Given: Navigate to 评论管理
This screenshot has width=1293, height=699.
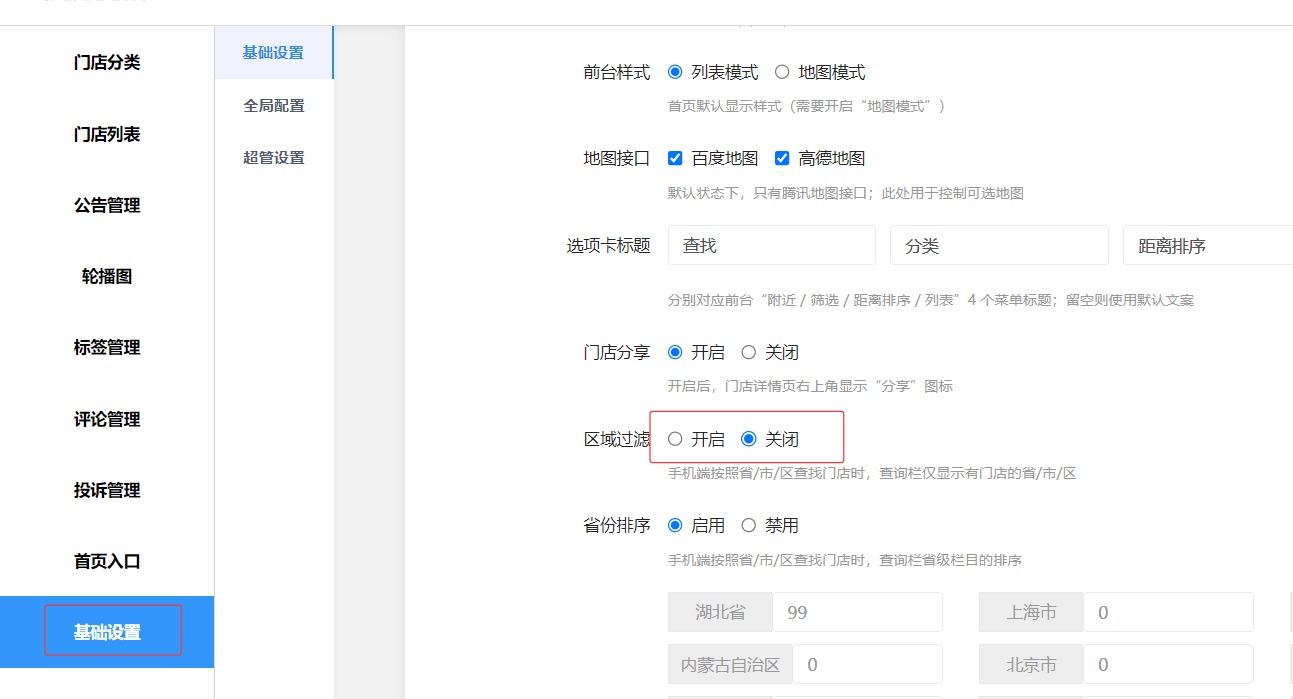Looking at the screenshot, I should 107,420.
